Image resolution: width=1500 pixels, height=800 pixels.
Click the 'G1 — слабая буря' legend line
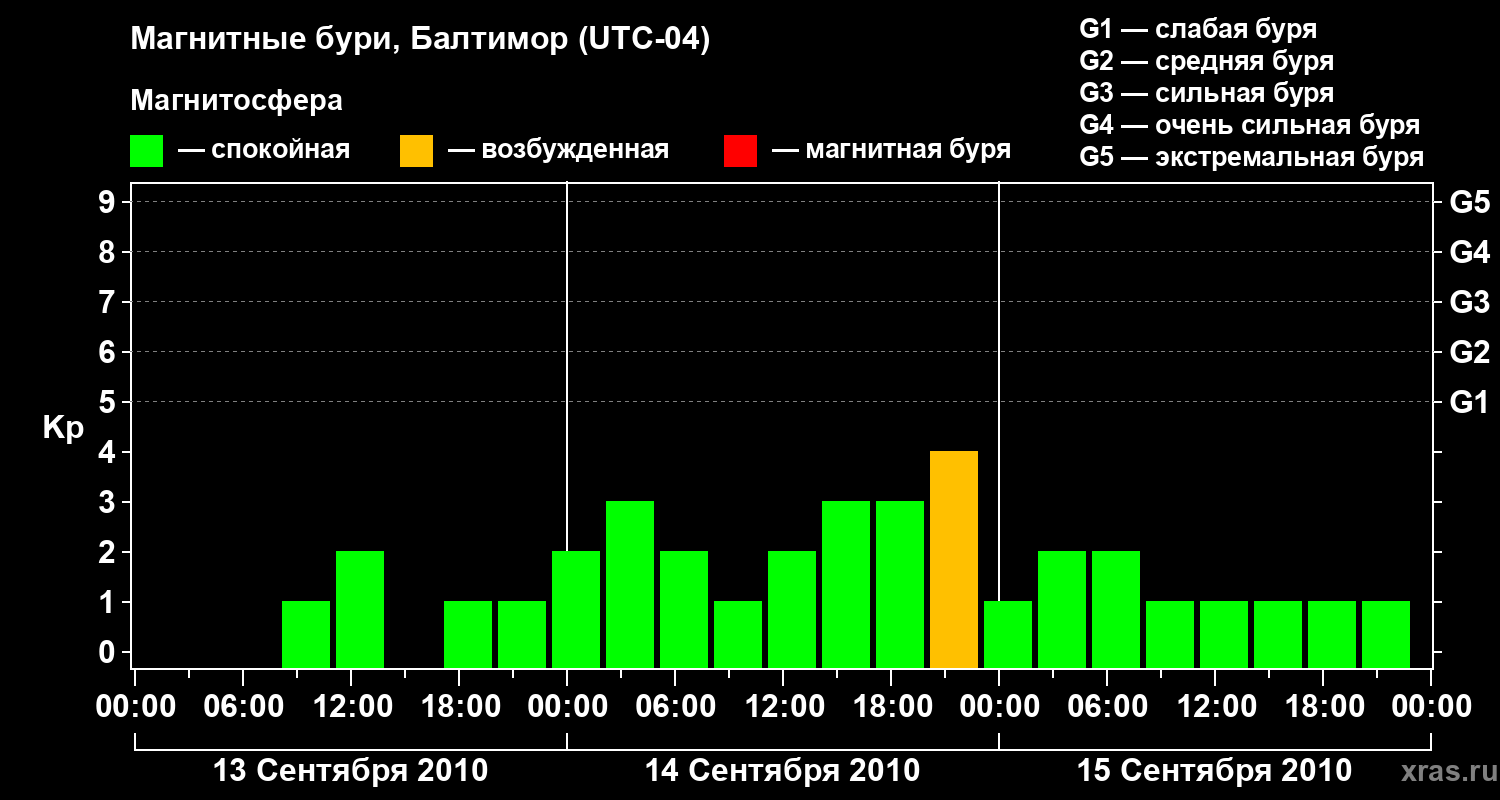click(x=1198, y=29)
